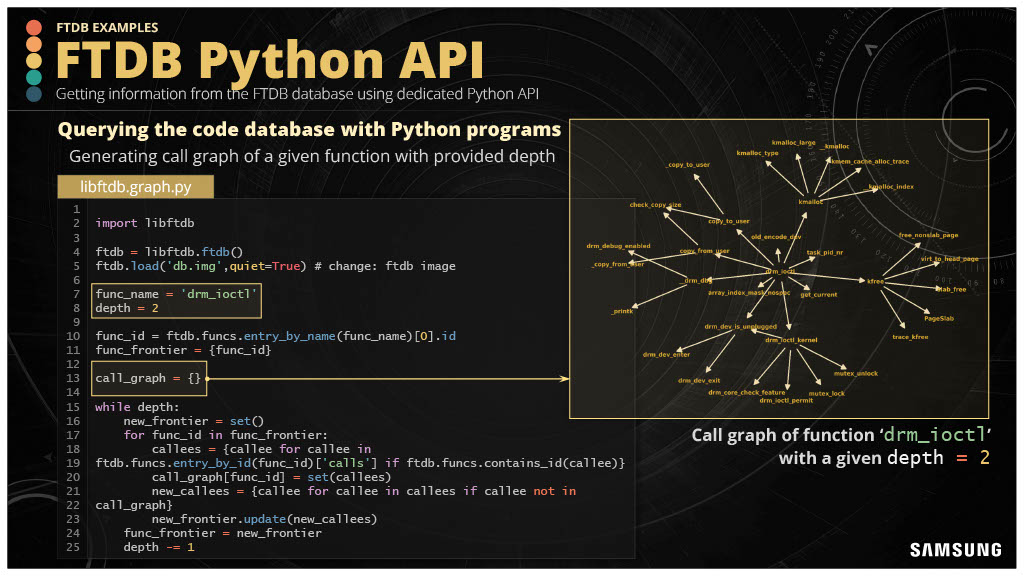This screenshot has width=1024, height=576.
Task: Click the 'check_copy_size' graph node
Action: 655,204
